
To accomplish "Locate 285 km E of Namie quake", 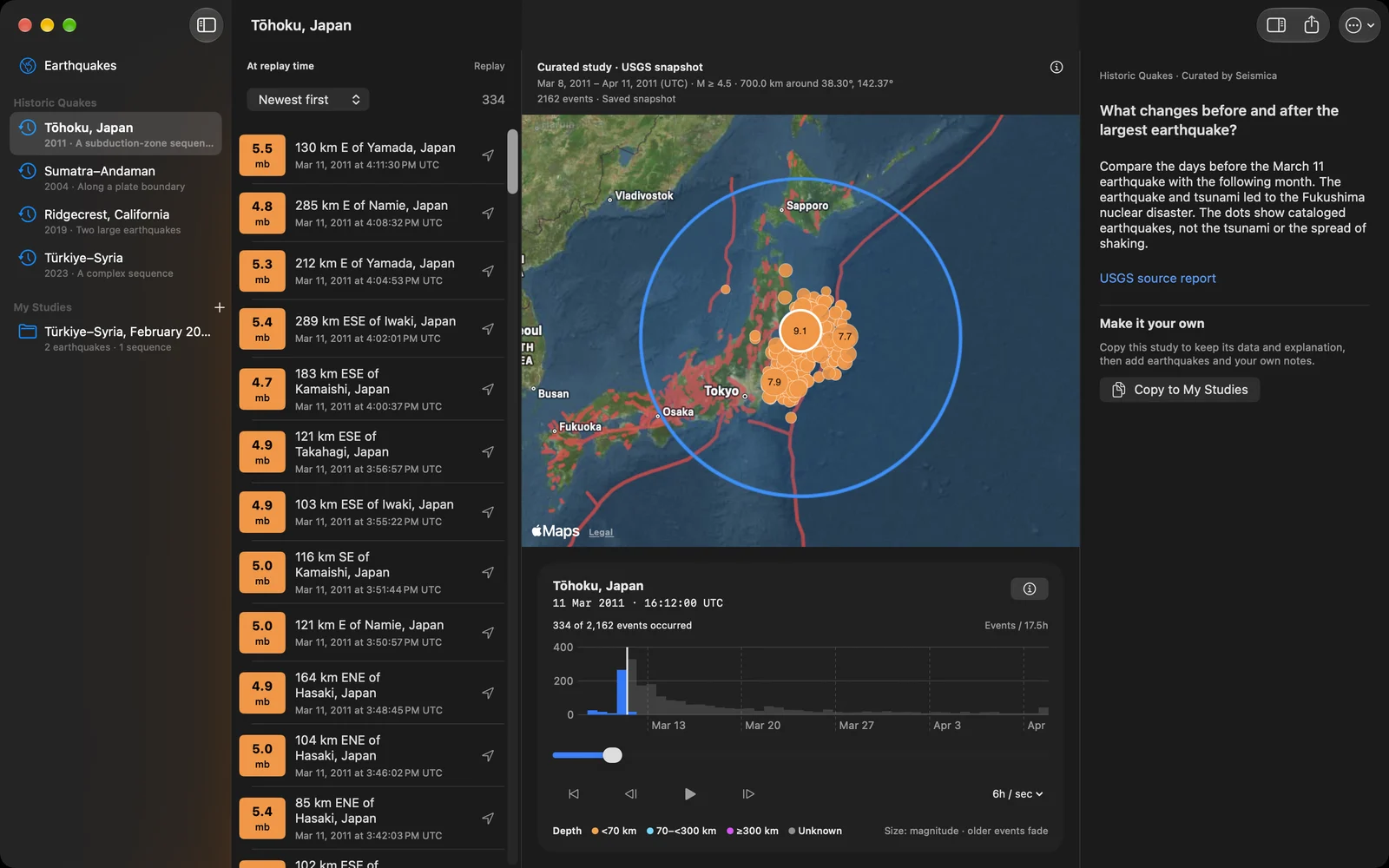I will click(488, 214).
